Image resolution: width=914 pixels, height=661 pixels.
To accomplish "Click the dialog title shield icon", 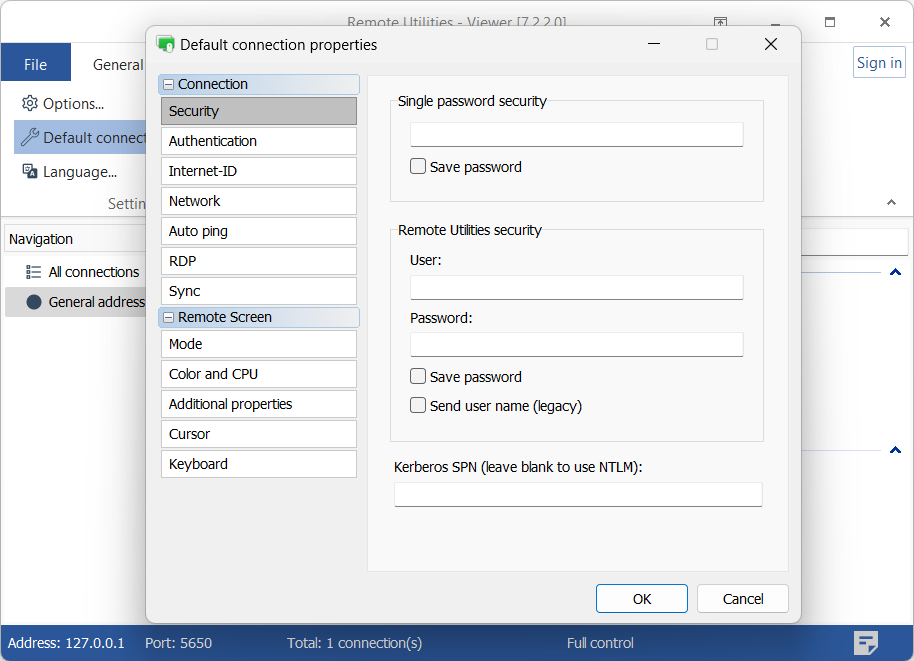I will coord(166,44).
